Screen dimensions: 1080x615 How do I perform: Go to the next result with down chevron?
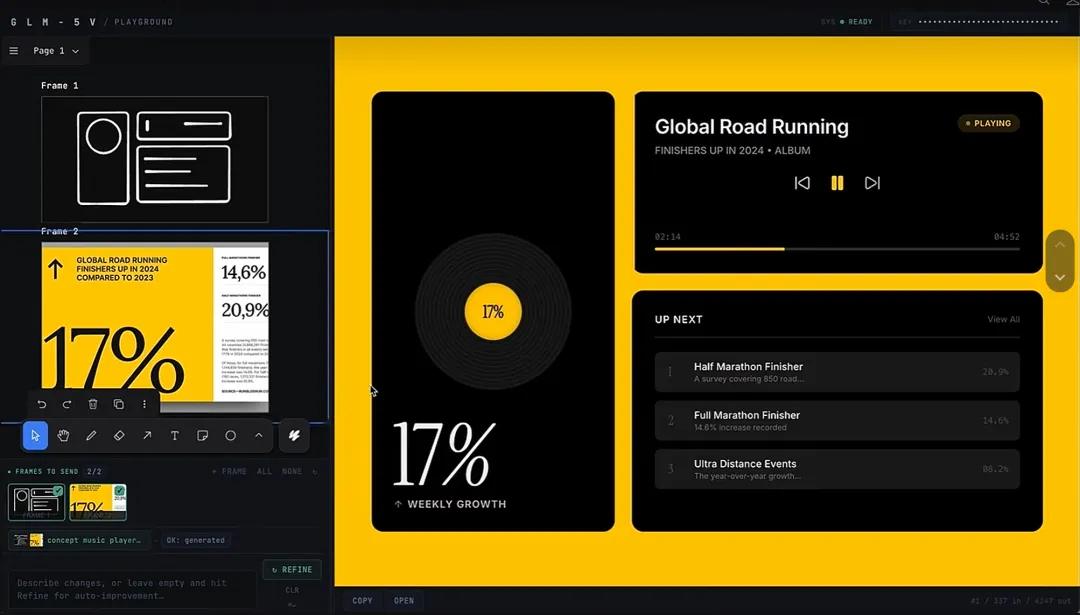coord(1060,278)
